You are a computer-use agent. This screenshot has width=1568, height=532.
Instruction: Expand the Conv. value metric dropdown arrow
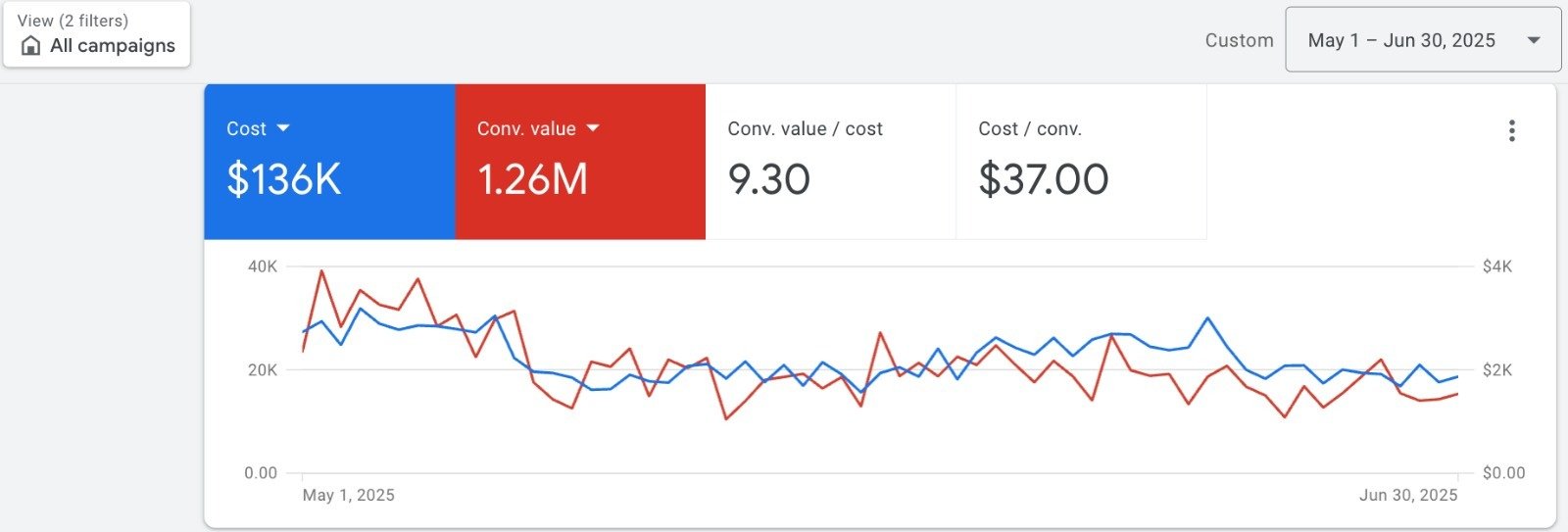pos(593,128)
